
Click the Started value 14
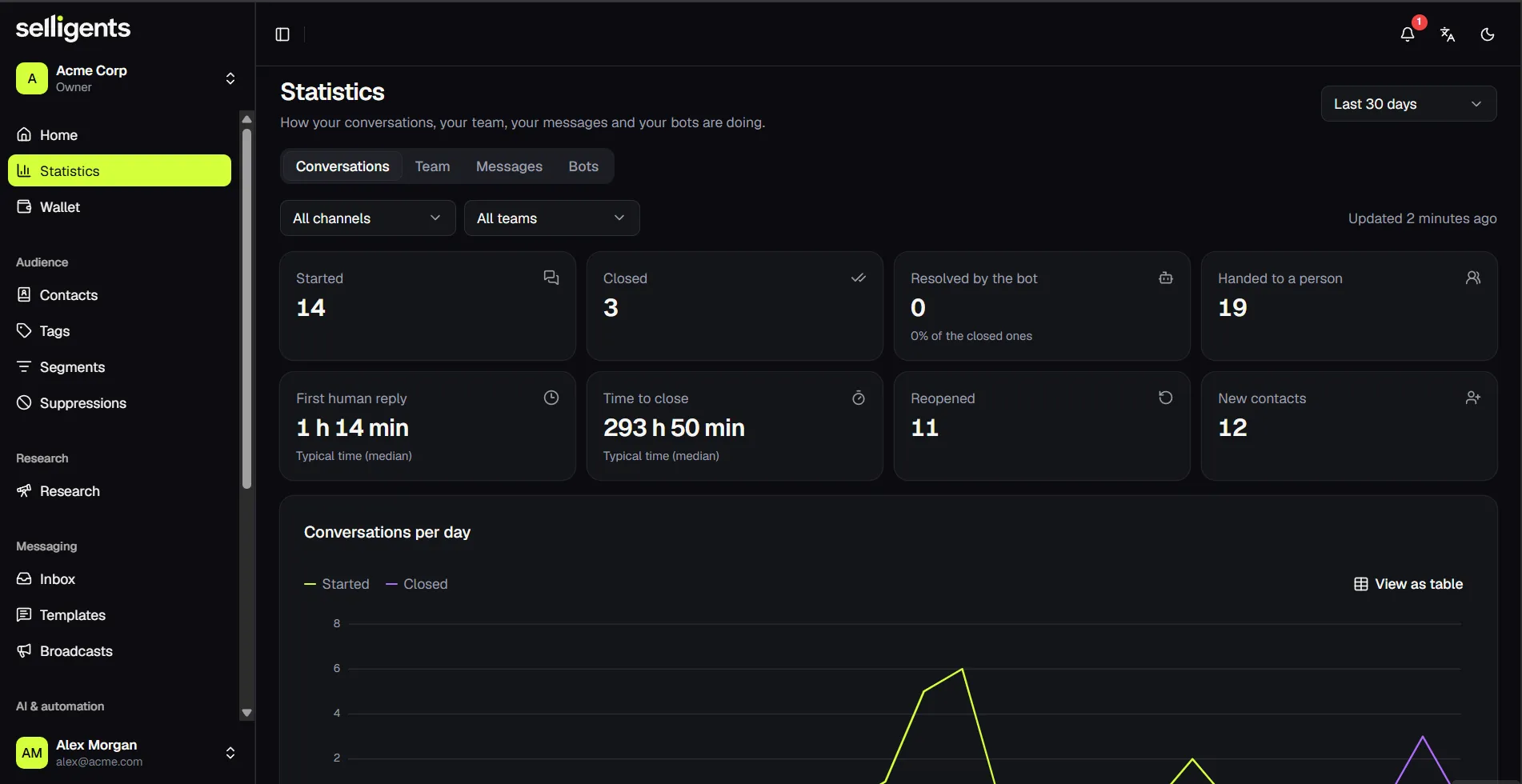pyautogui.click(x=311, y=308)
